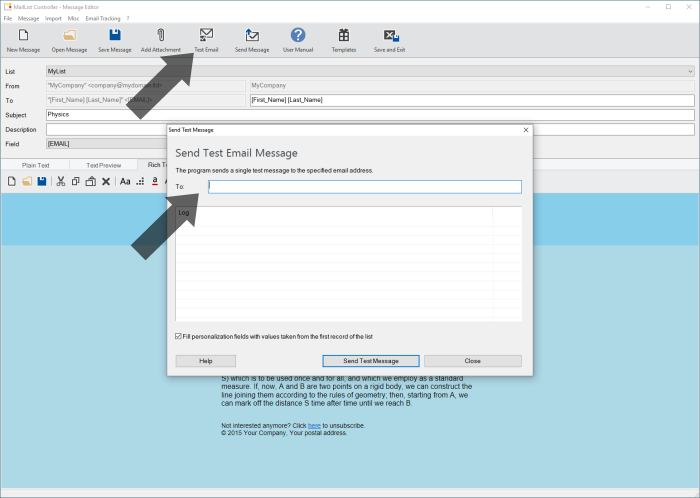
Task: Click the From name field MyCompany
Action: (x=472, y=86)
